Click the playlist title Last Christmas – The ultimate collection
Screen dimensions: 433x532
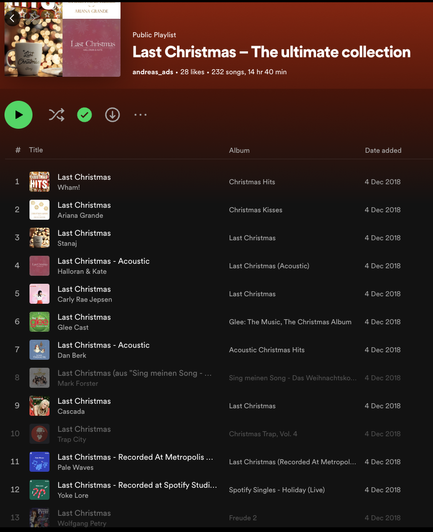tap(271, 52)
